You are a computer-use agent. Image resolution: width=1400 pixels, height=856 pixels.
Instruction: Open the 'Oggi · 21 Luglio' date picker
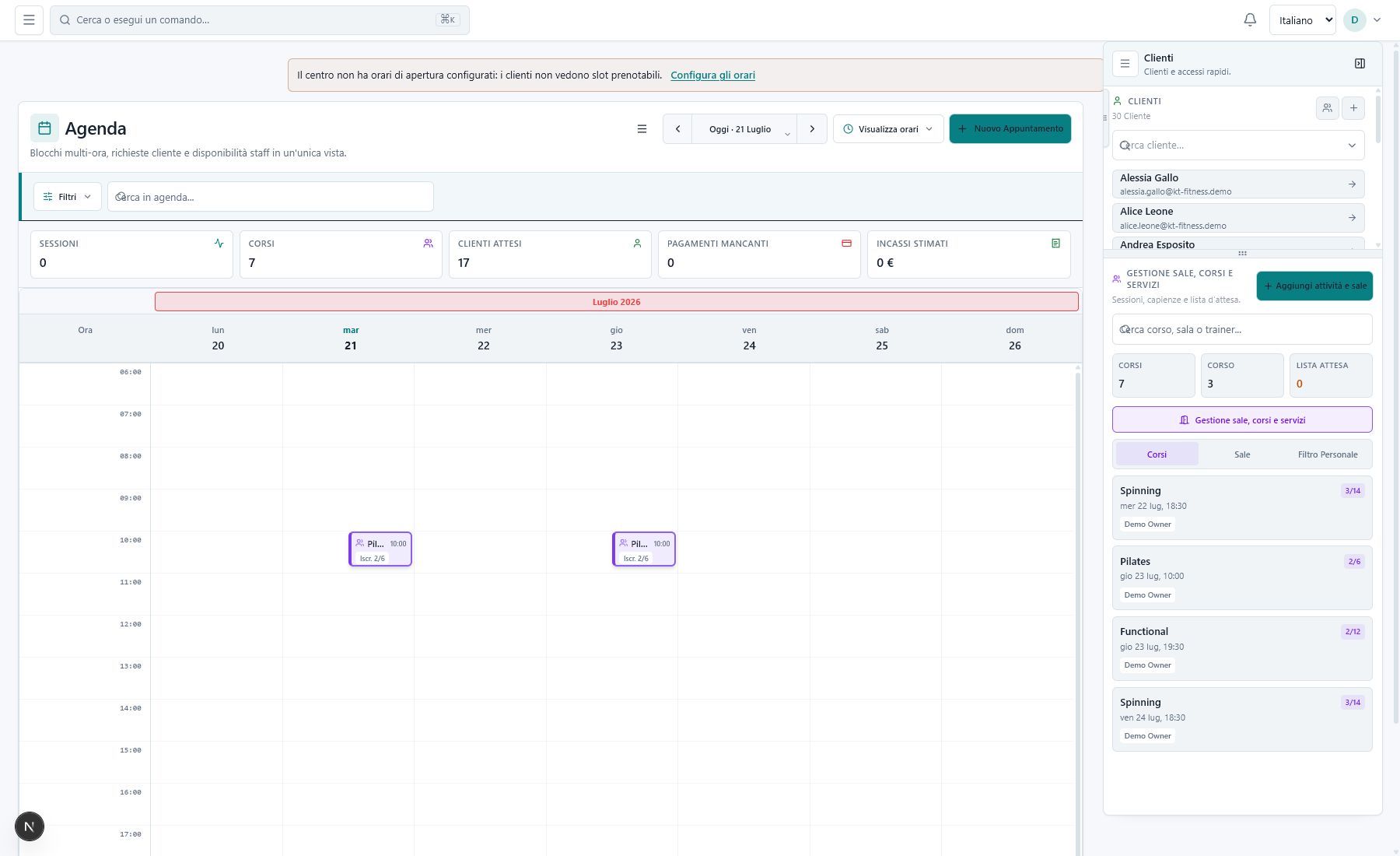pyautogui.click(x=744, y=129)
